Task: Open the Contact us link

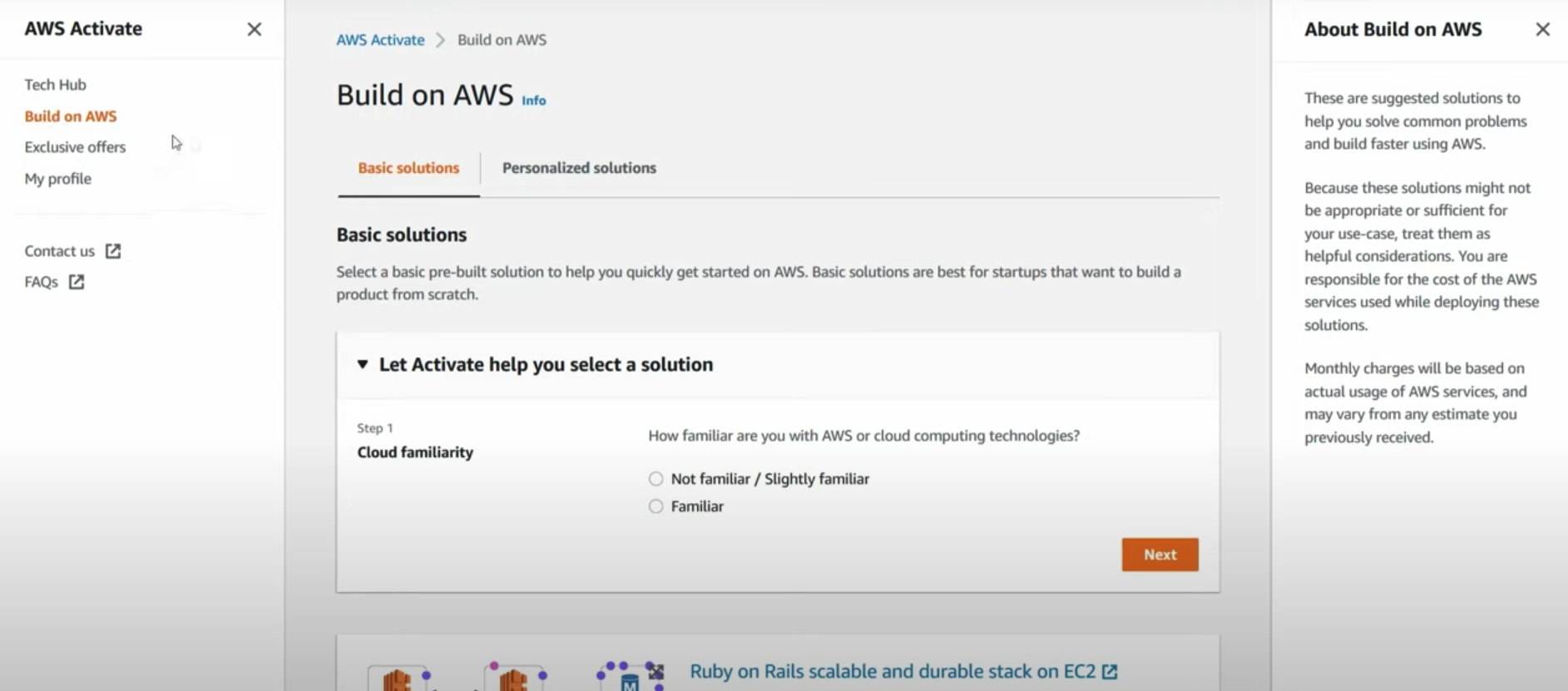Action: (60, 251)
